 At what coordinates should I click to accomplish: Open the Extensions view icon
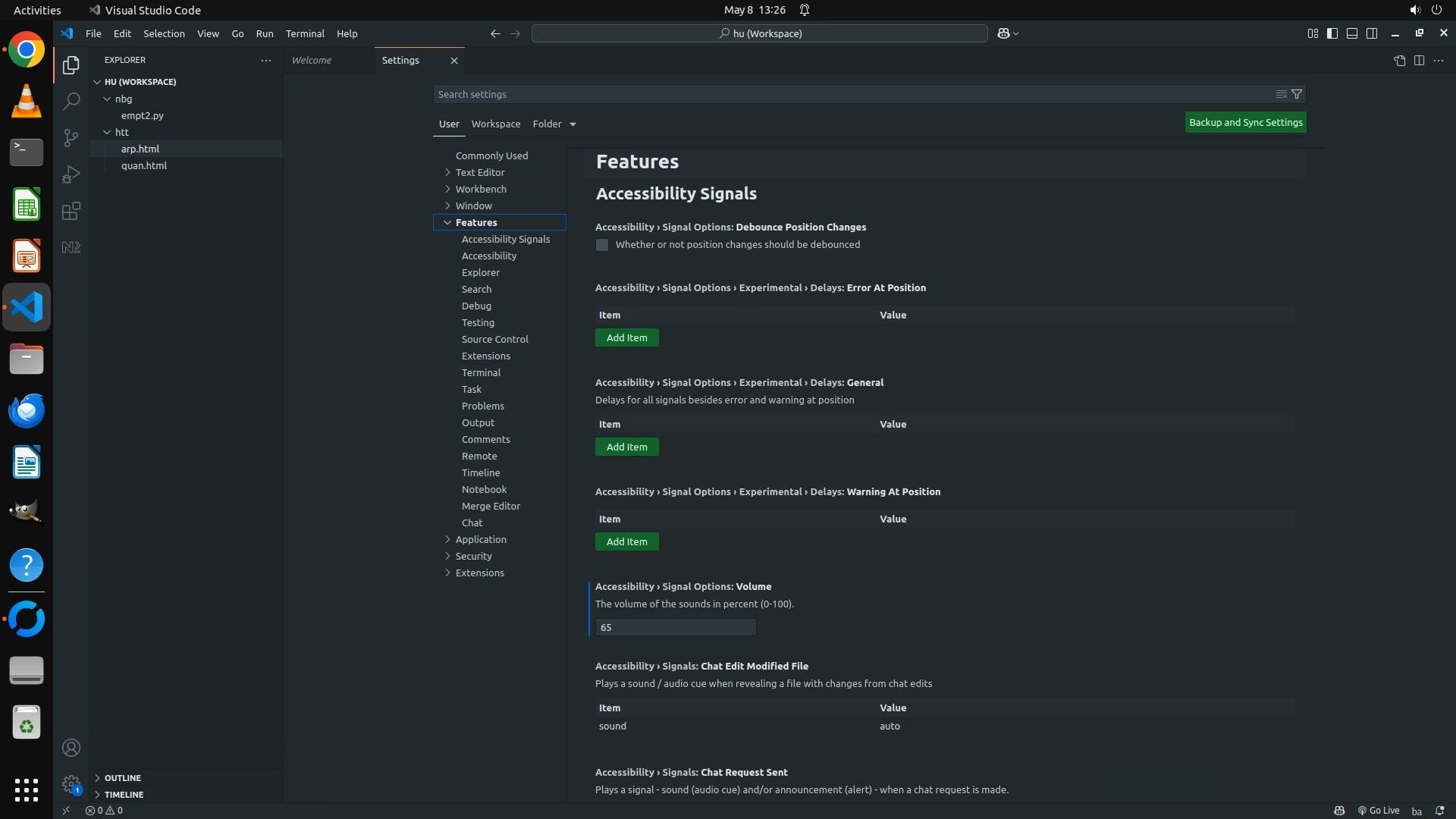coord(71,211)
